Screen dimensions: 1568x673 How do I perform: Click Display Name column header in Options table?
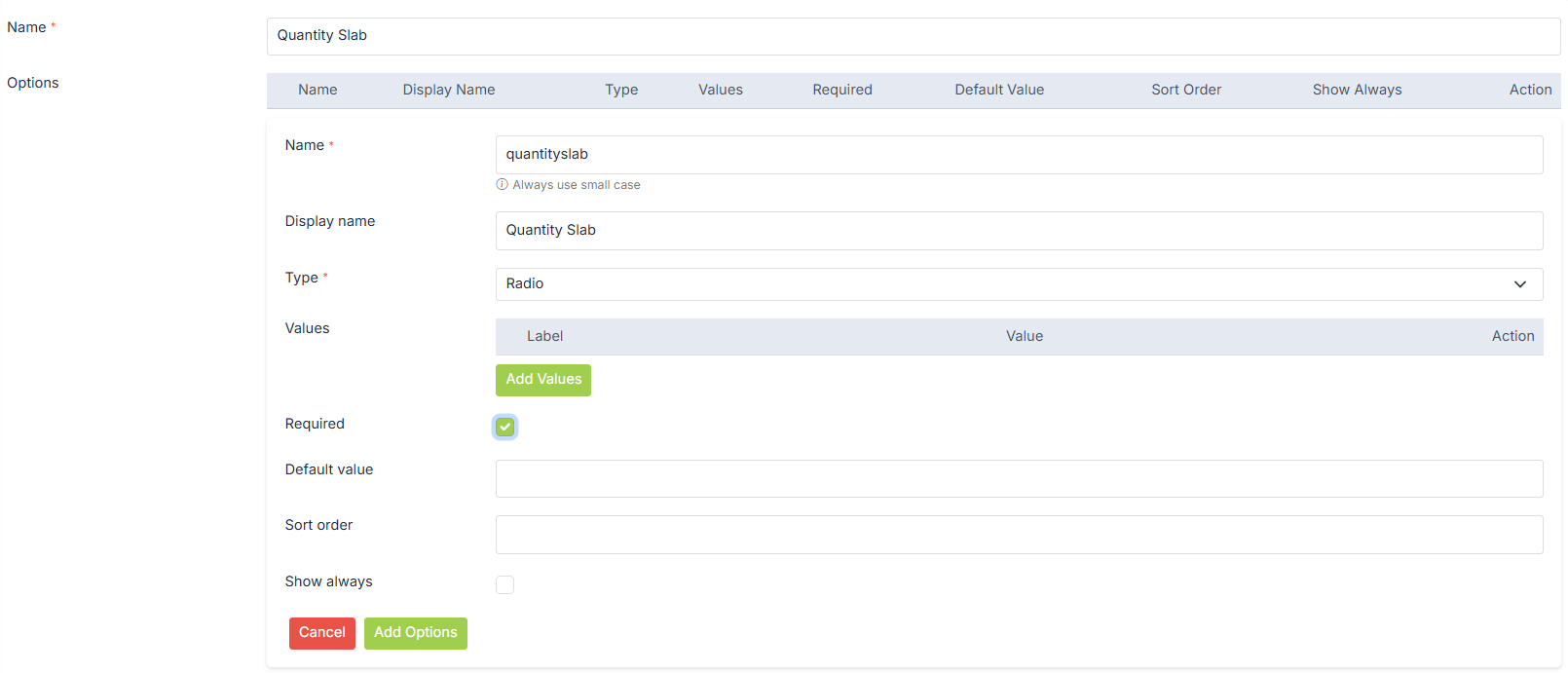coord(448,90)
